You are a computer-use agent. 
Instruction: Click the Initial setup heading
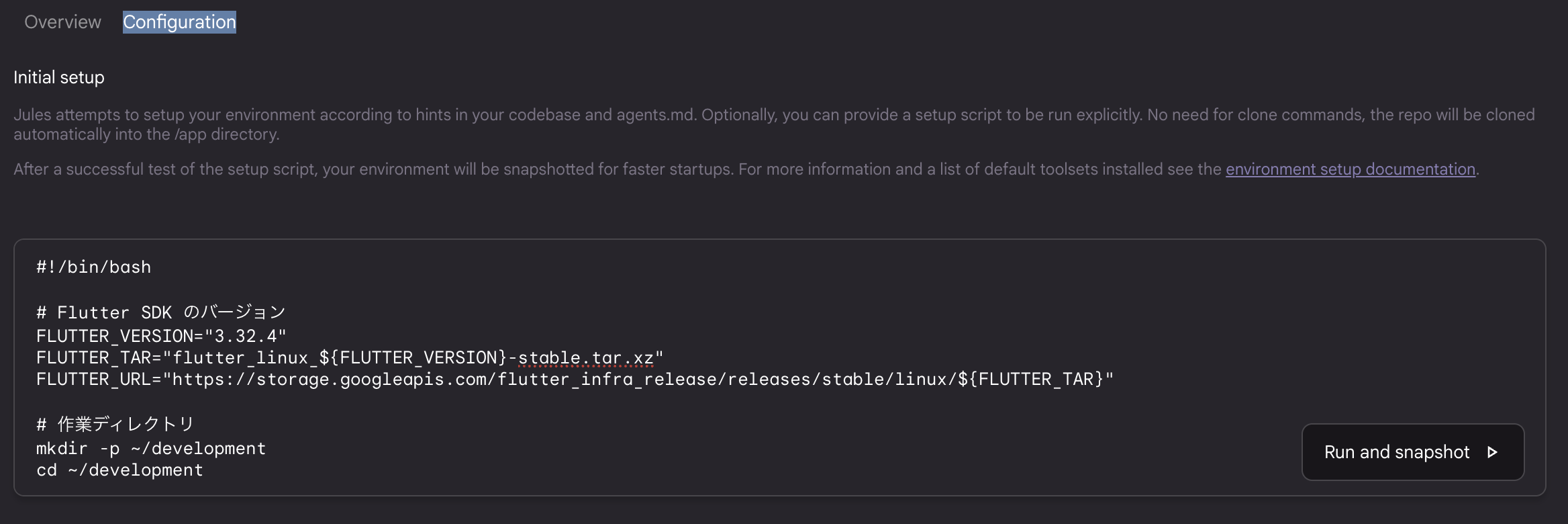(59, 77)
